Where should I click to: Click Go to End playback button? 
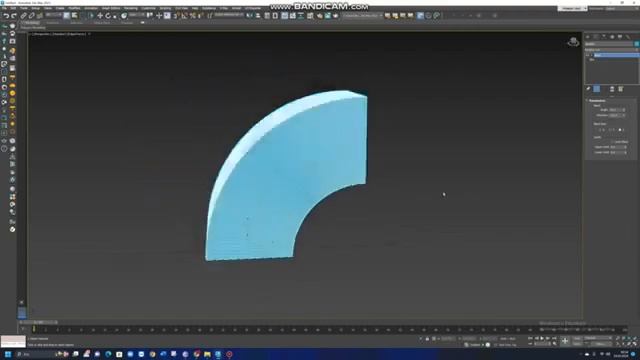click(x=554, y=338)
